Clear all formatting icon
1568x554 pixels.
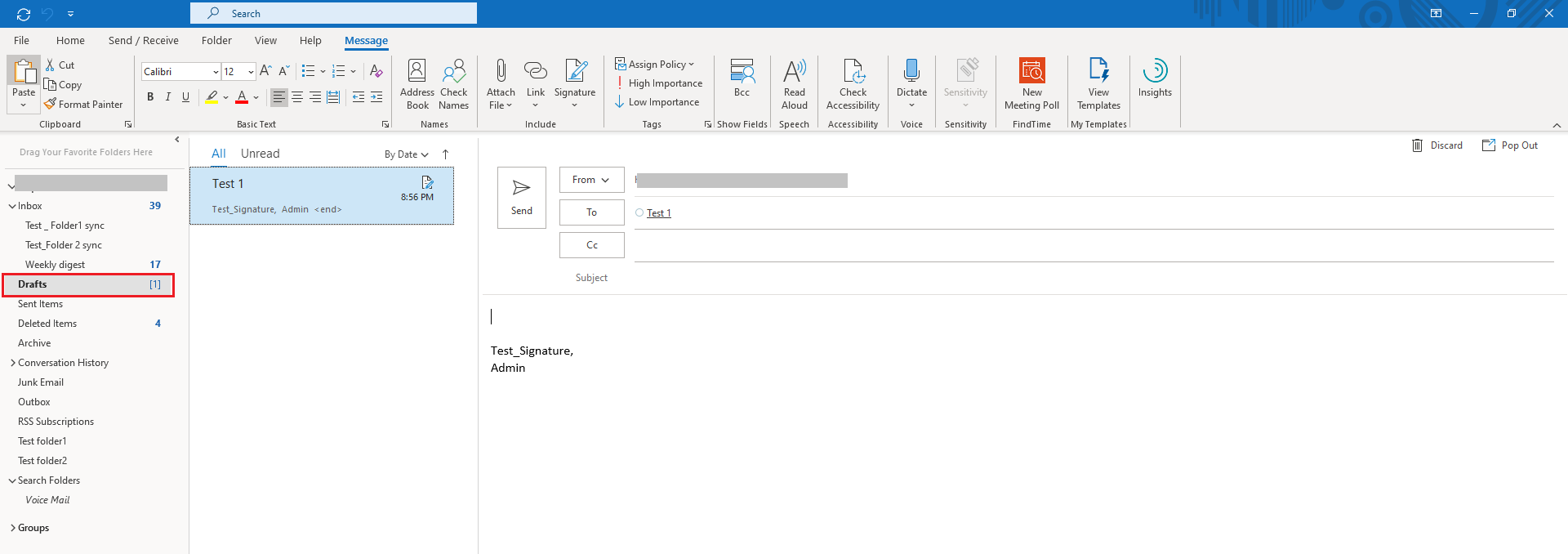(x=376, y=71)
